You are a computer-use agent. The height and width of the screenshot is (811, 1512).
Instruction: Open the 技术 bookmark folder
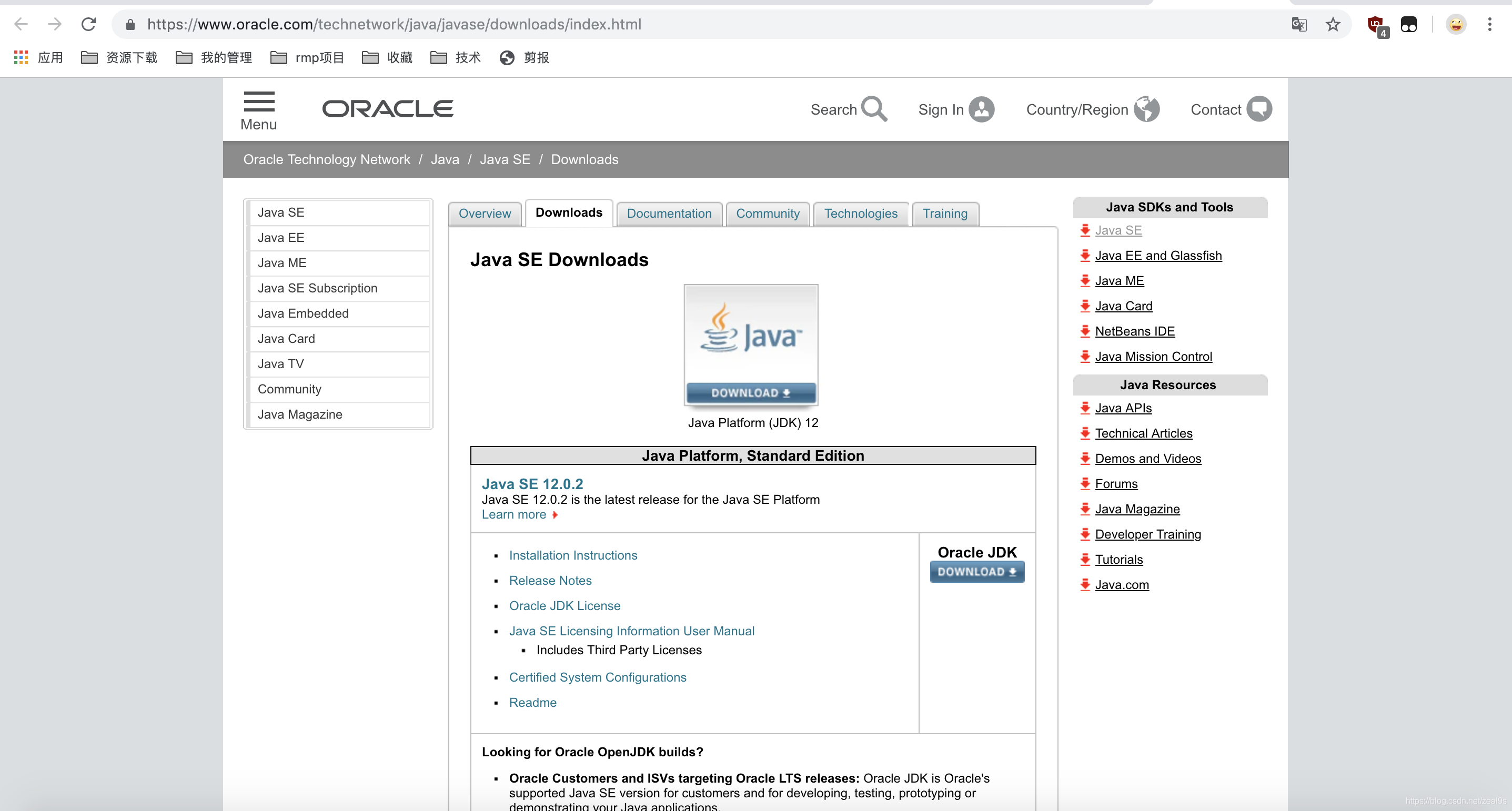[456, 57]
